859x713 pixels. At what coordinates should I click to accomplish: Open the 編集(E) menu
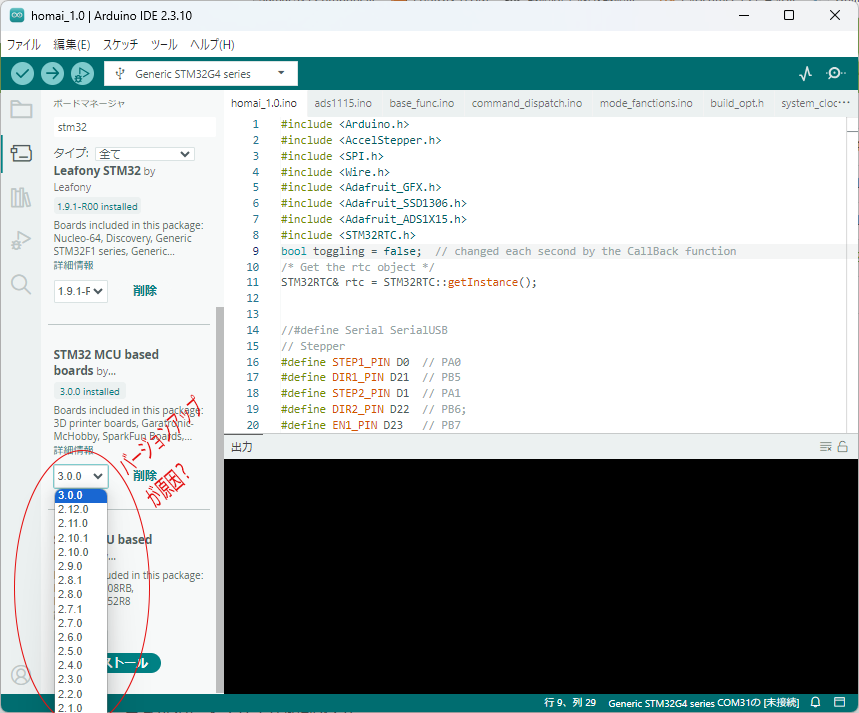(72, 44)
